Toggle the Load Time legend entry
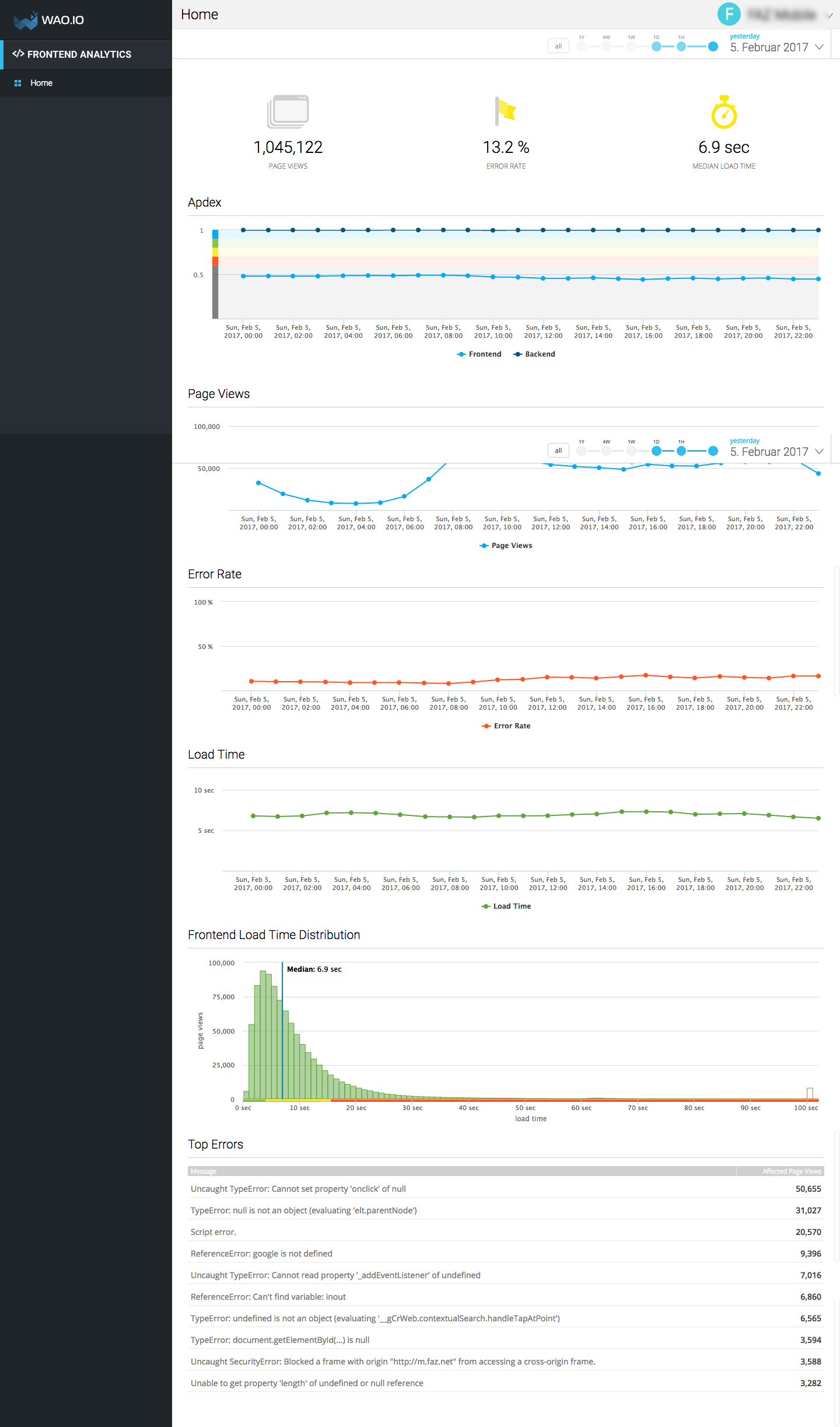Screen dimensions: 840x1427 (x=506, y=906)
